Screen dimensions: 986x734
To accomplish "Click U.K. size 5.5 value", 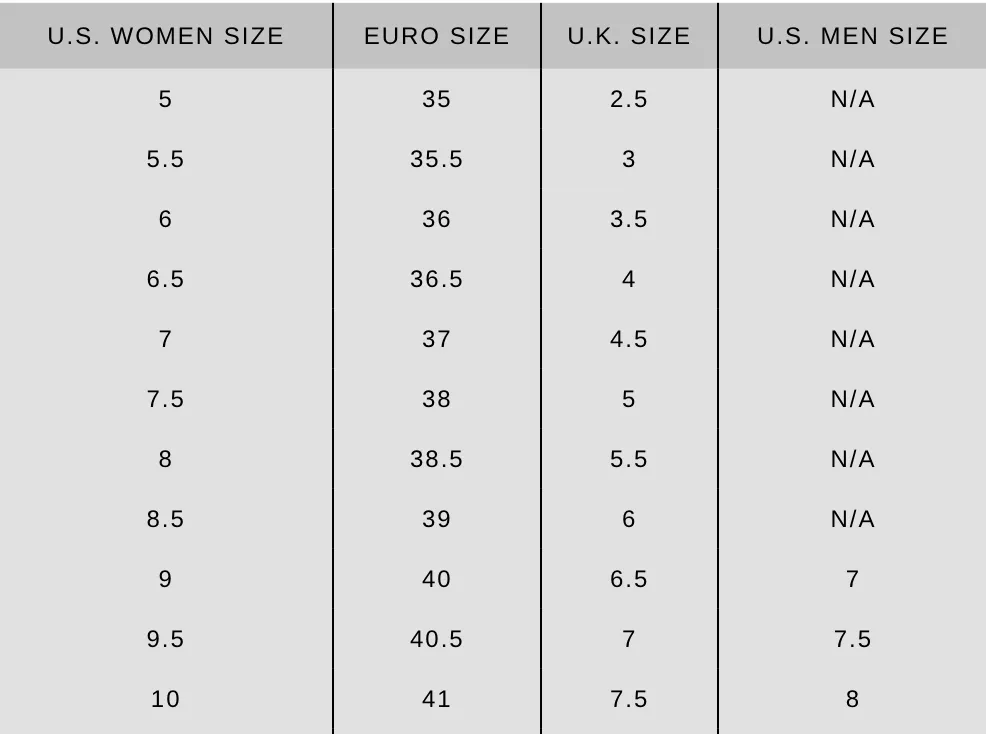I will tap(629, 459).
